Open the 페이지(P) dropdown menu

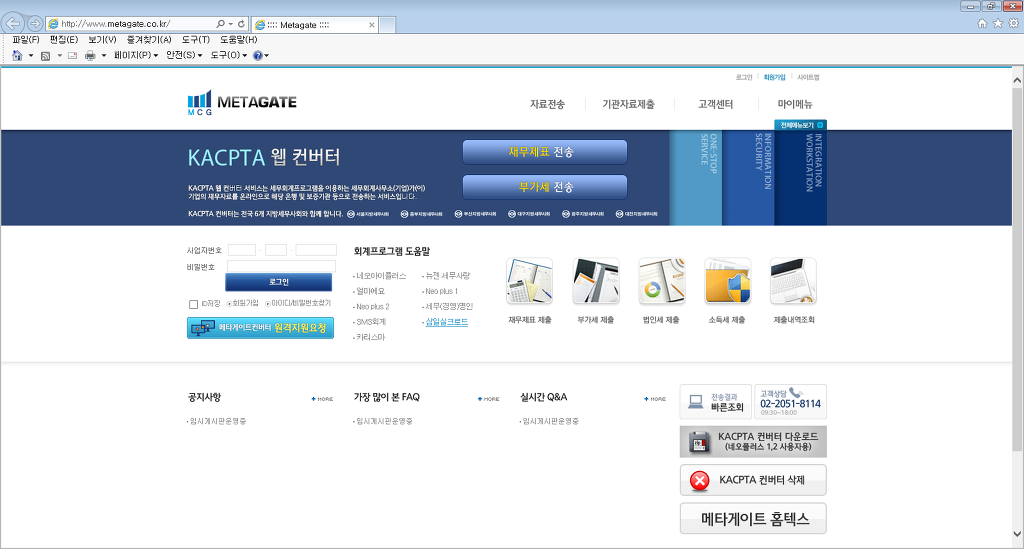coord(136,55)
